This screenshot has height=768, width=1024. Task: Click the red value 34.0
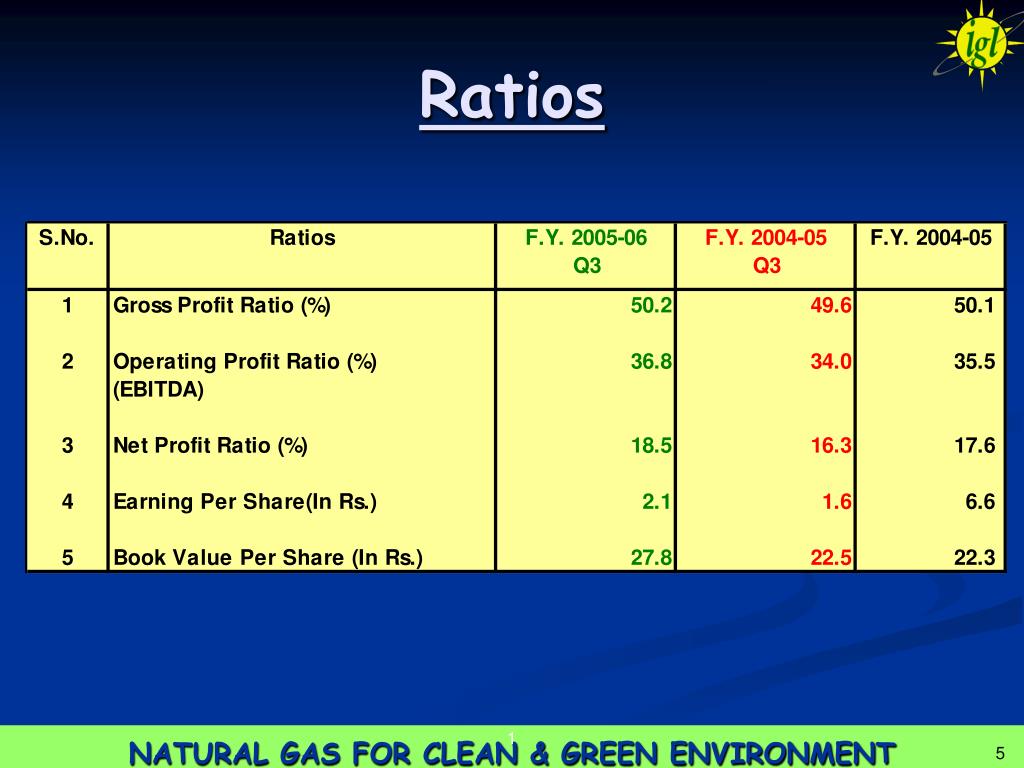(831, 361)
